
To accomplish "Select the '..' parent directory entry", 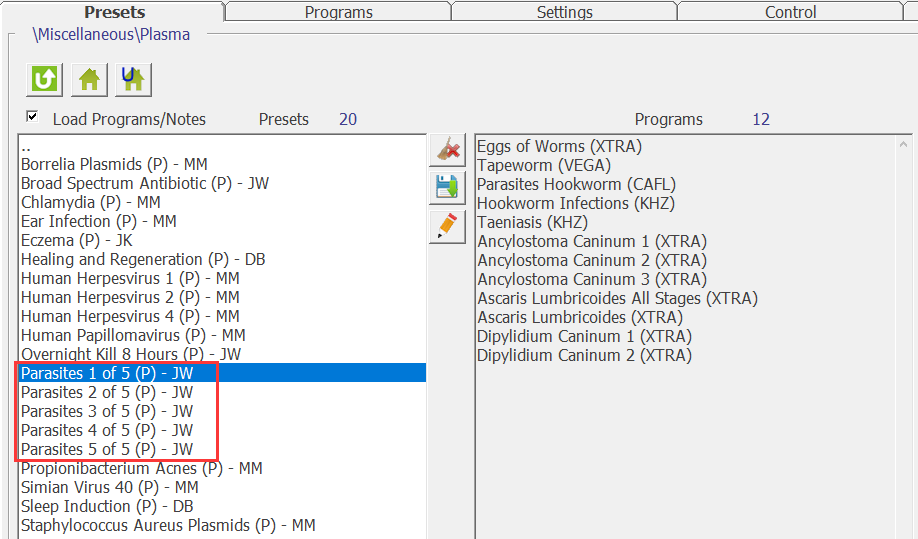I will [26, 146].
